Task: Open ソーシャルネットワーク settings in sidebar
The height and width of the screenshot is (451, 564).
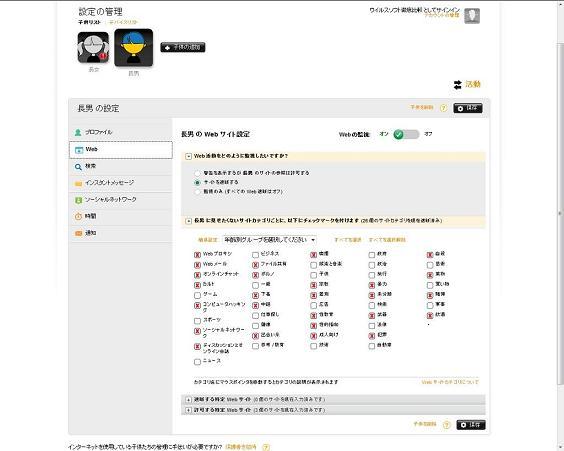Action: coord(121,200)
